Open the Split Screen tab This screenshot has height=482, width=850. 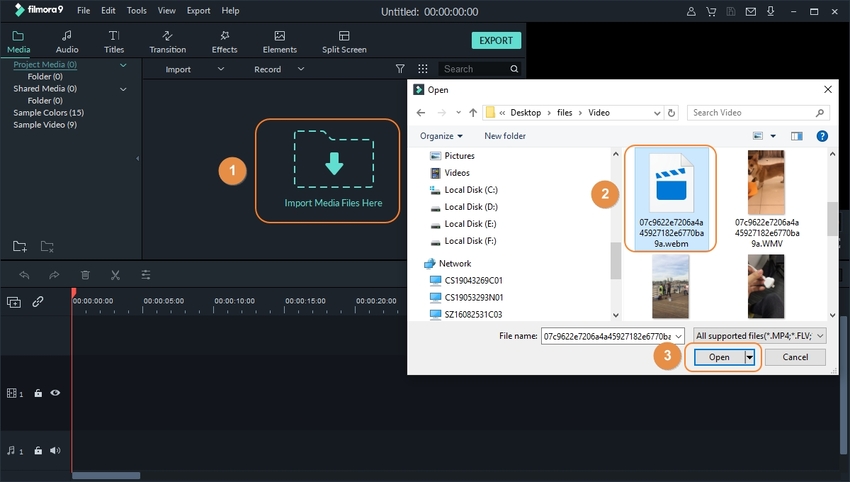pyautogui.click(x=344, y=42)
